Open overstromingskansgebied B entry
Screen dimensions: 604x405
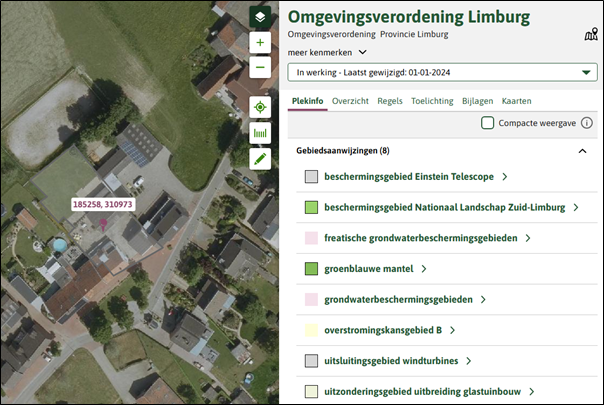[x=383, y=330]
